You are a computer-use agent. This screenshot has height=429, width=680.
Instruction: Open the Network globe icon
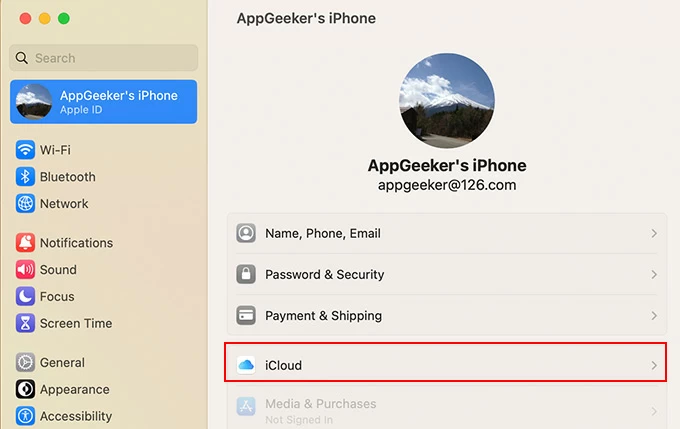[x=26, y=204]
